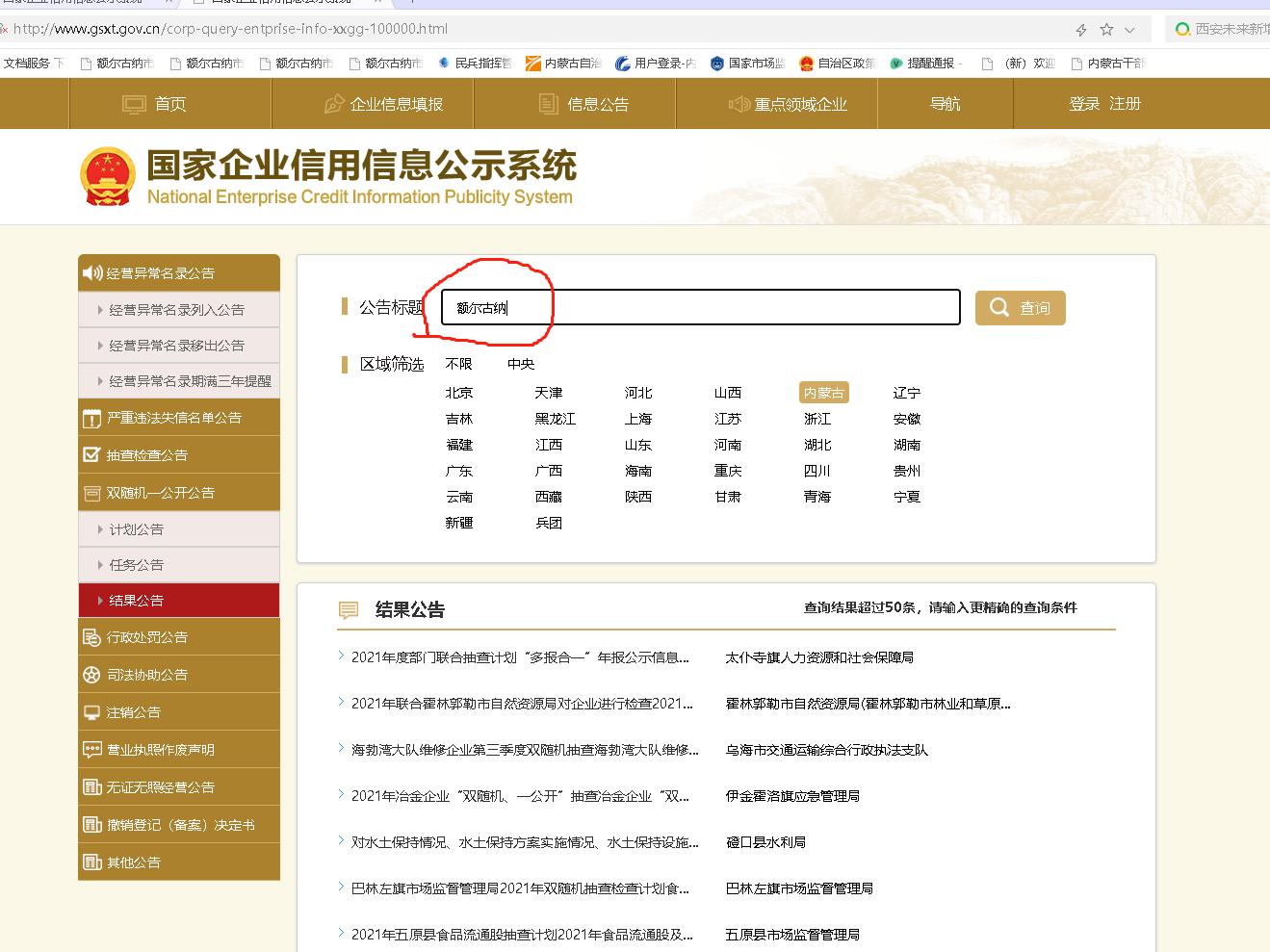The image size is (1270, 952).
Task: Open the dropdown arrow beside the bookmark star
Action: pyautogui.click(x=1130, y=31)
